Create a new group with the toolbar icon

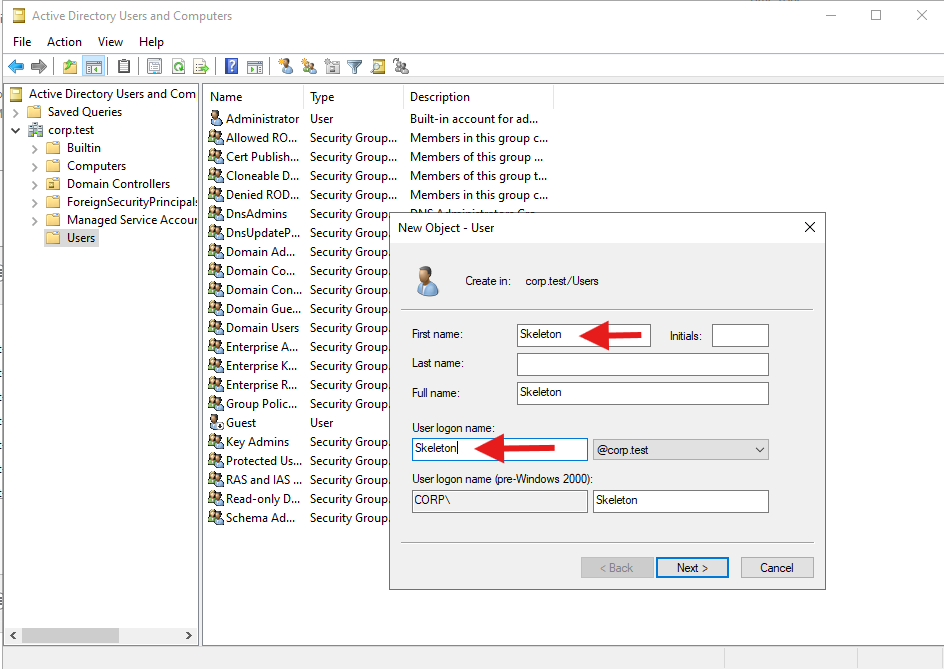[x=309, y=66]
